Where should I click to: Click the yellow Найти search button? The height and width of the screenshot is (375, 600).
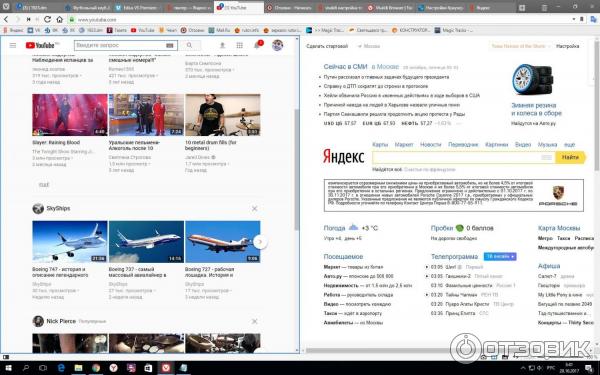click(x=571, y=157)
